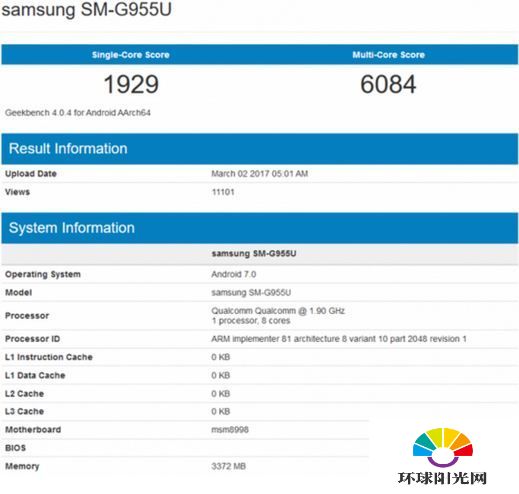Viewport: 519px width, 494px height.
Task: Click the 'Upload Date' label
Action: (x=31, y=174)
